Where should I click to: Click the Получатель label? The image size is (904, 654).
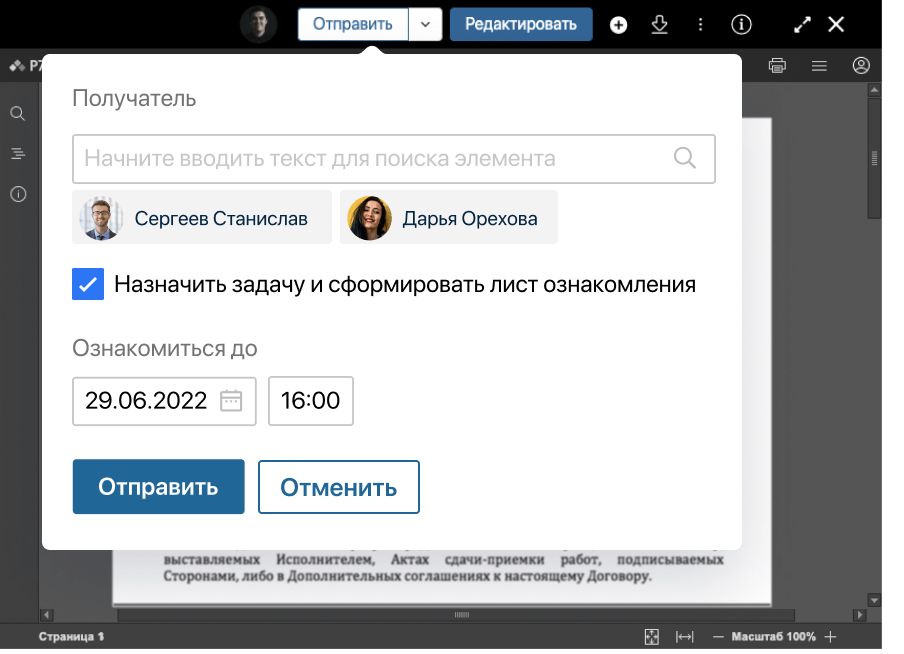pos(134,99)
